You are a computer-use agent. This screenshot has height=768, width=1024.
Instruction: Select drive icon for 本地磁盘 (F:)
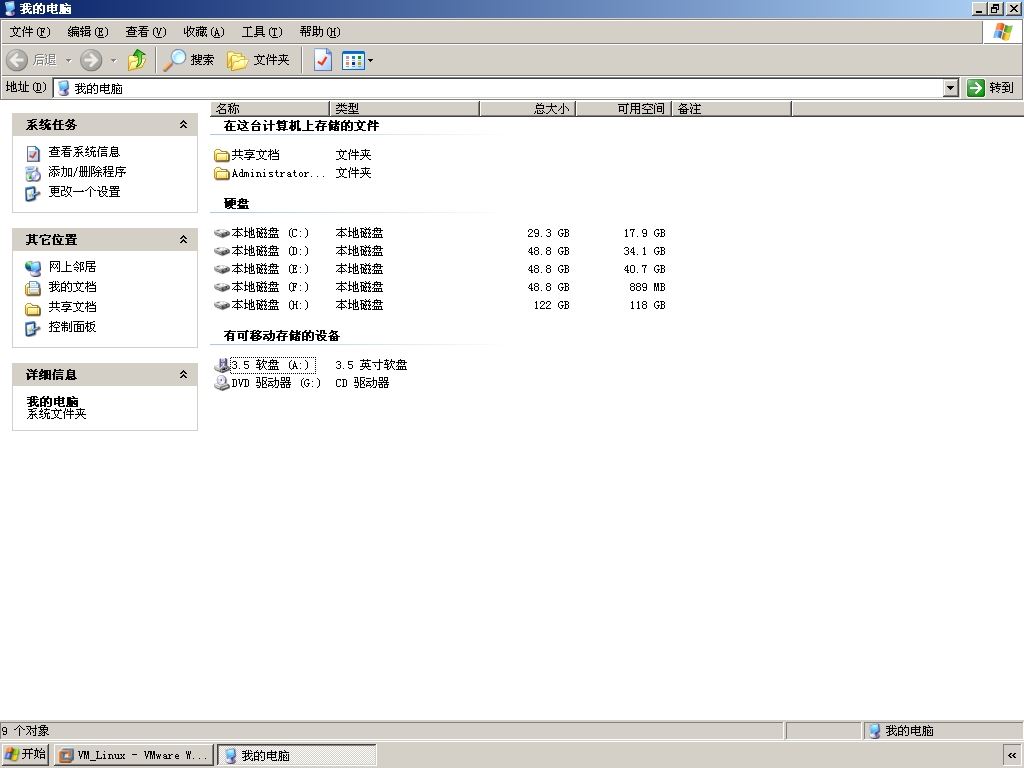tap(222, 287)
